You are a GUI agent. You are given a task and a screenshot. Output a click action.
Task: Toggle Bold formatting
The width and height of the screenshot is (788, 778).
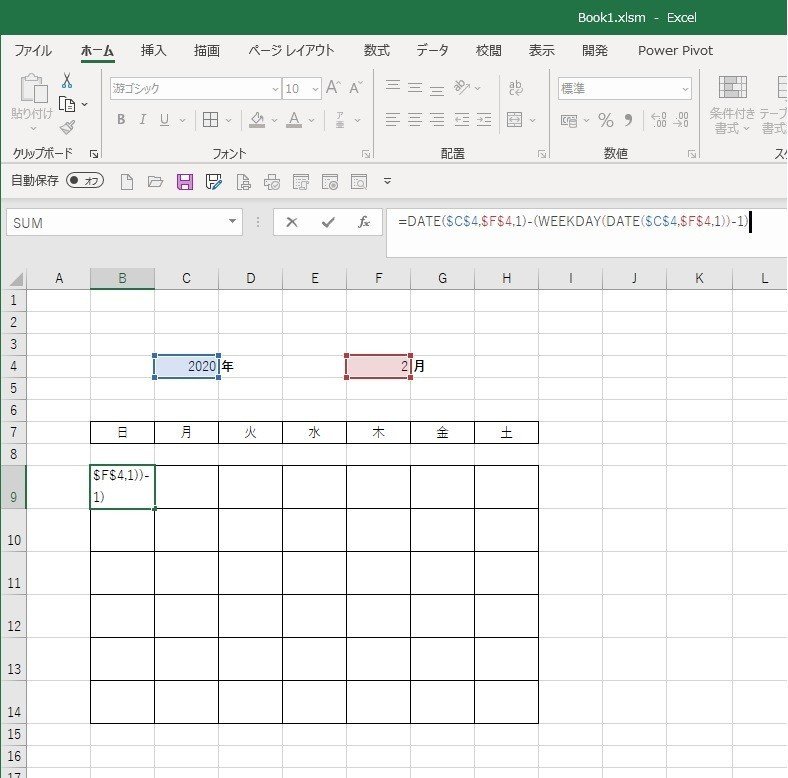[121, 120]
